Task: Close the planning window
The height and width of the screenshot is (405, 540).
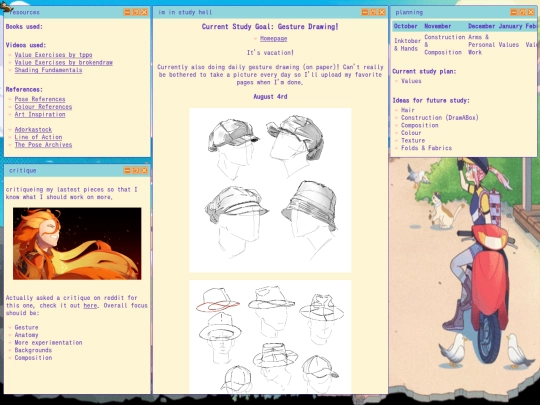Action: 531,12
